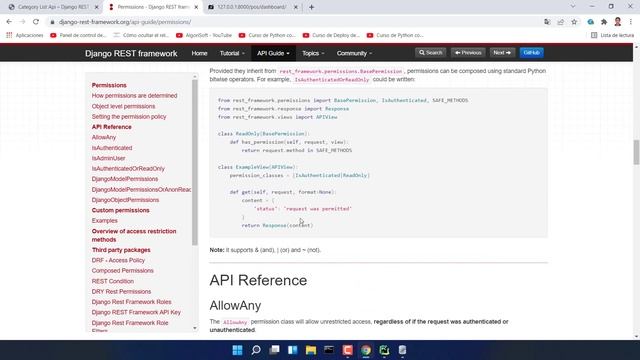The width and height of the screenshot is (640, 360).
Task: Open the share page icon in address bar
Action: pyautogui.click(x=561, y=22)
